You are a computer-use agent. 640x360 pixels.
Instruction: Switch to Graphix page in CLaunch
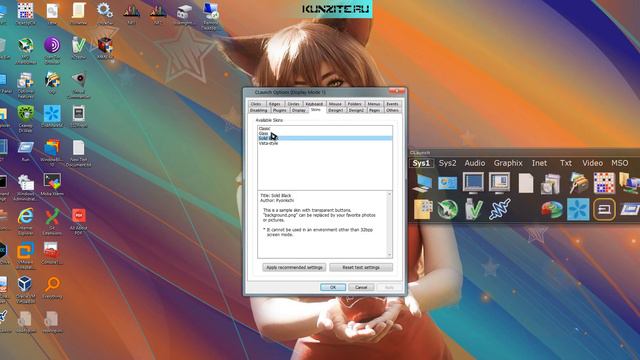coord(508,163)
